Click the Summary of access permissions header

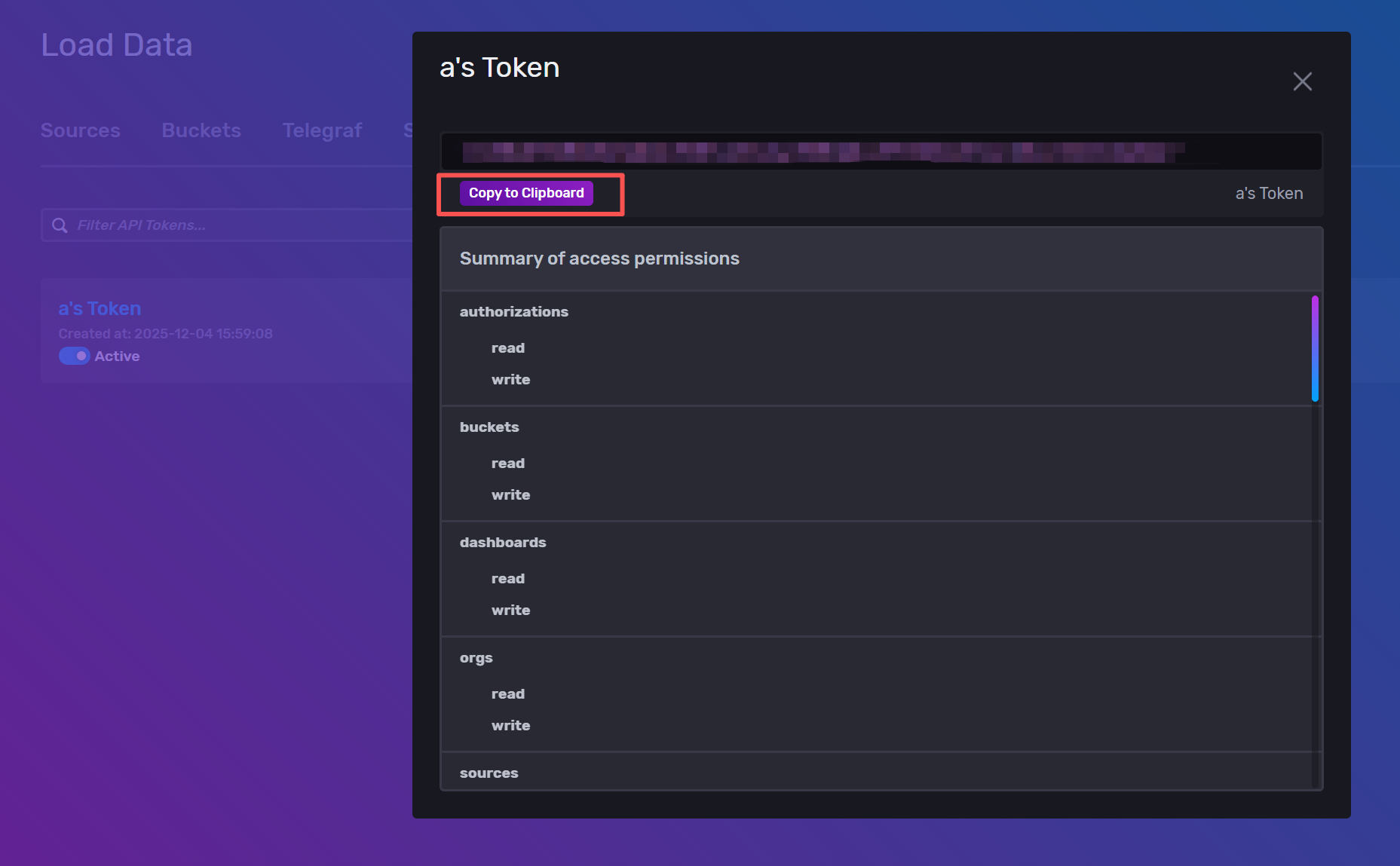[x=599, y=259]
